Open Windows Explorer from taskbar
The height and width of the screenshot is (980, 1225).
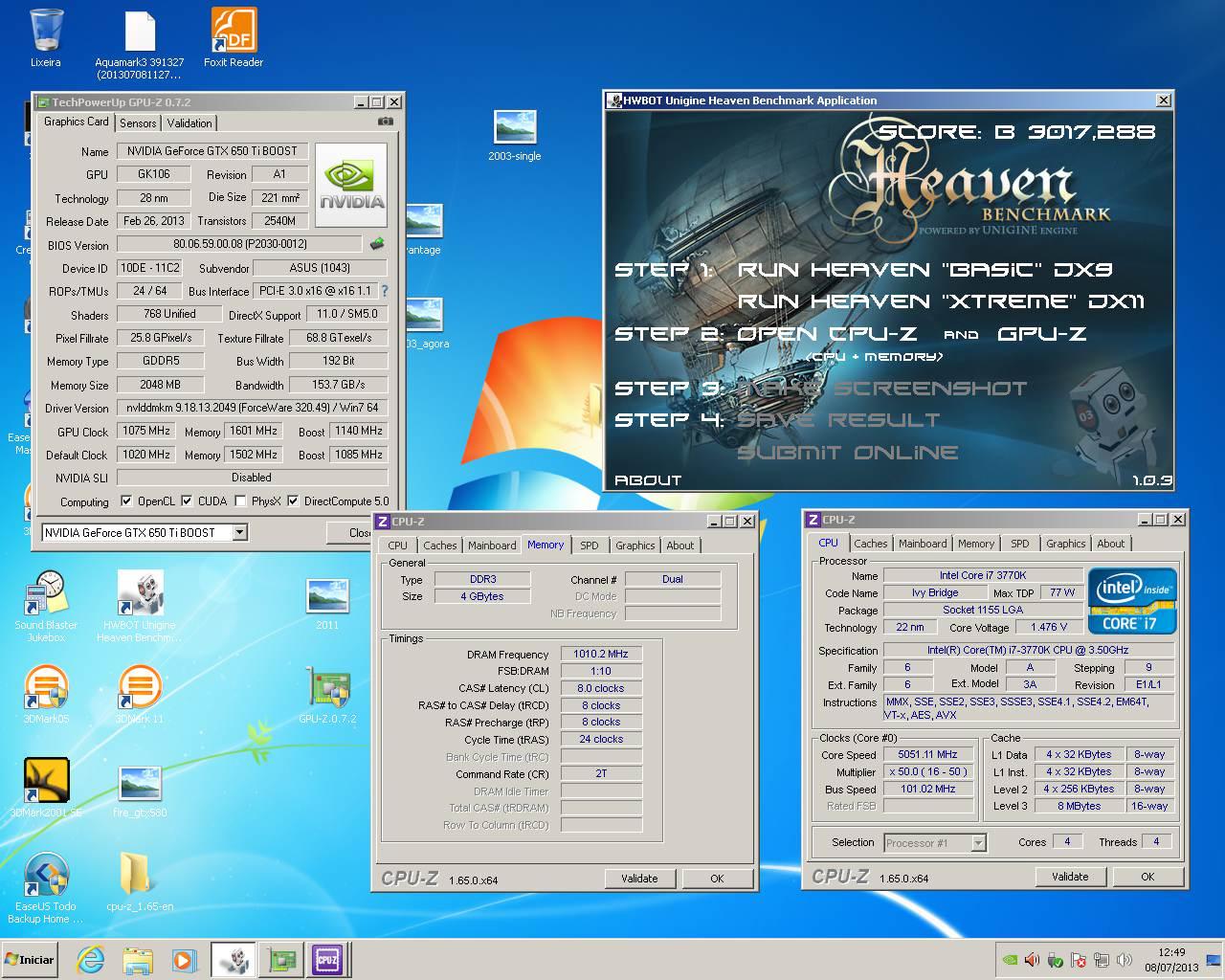click(138, 960)
